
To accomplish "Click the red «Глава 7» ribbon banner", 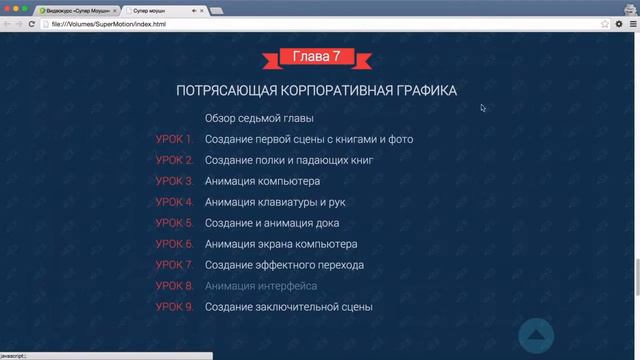I will 317,58.
